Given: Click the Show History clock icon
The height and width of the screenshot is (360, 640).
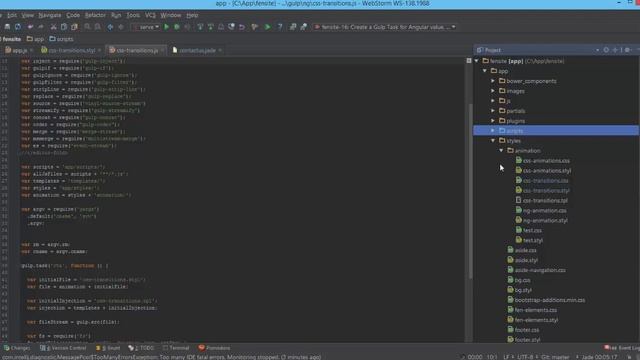Looking at the screenshot, I should point(231,27).
